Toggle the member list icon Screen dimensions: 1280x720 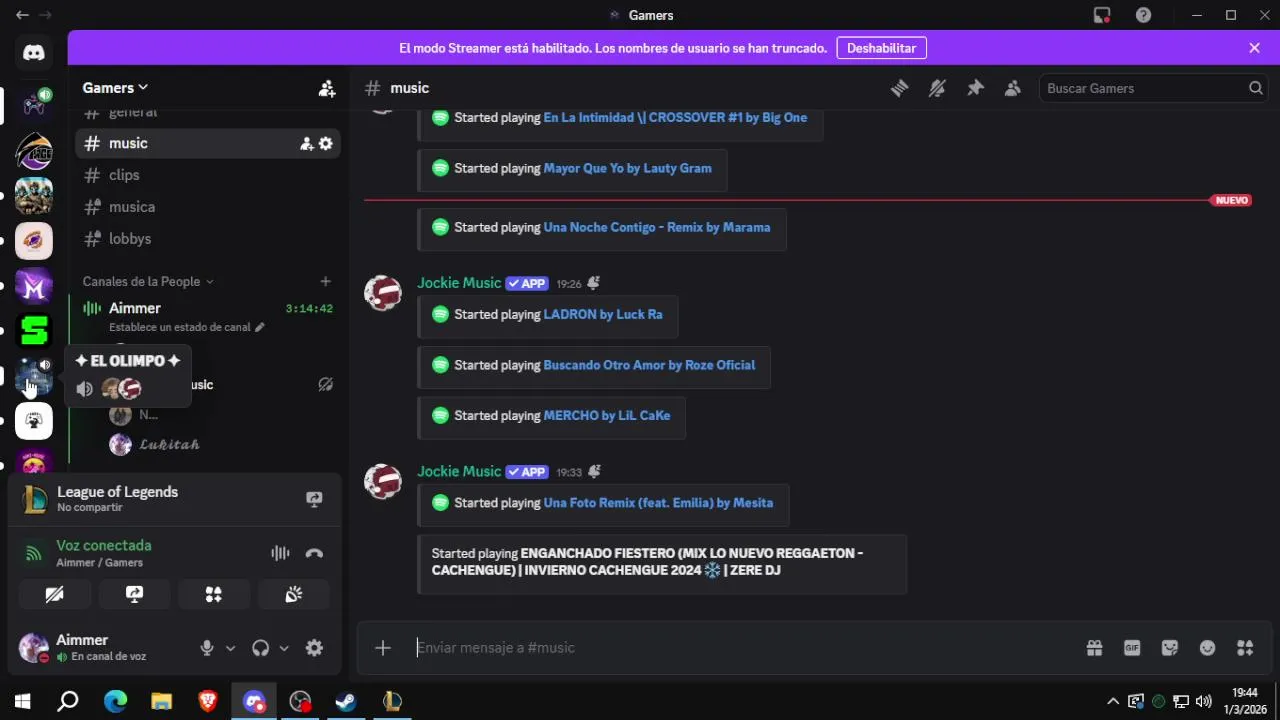[x=1013, y=88]
